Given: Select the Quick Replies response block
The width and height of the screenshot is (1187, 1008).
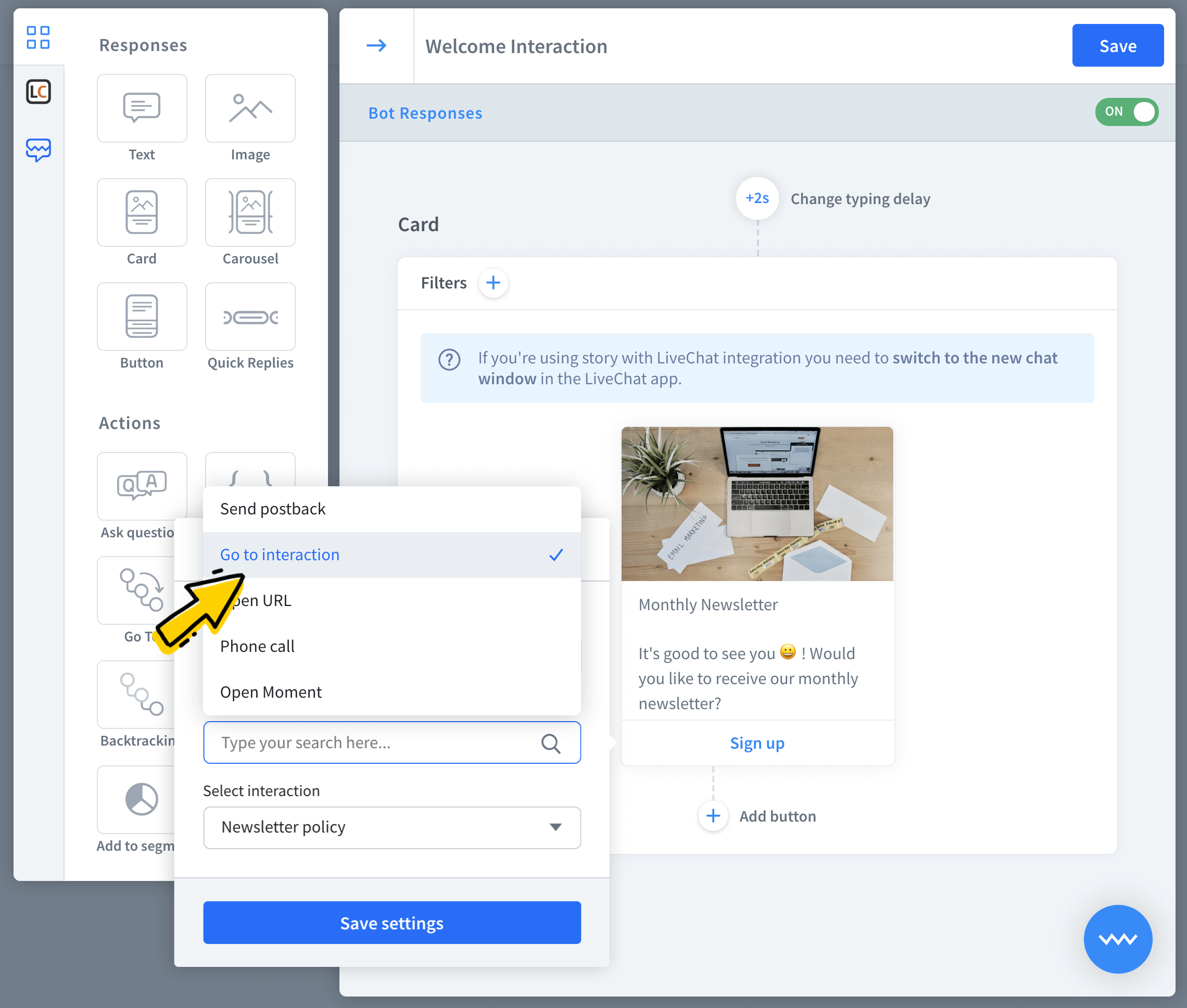Looking at the screenshot, I should (250, 317).
